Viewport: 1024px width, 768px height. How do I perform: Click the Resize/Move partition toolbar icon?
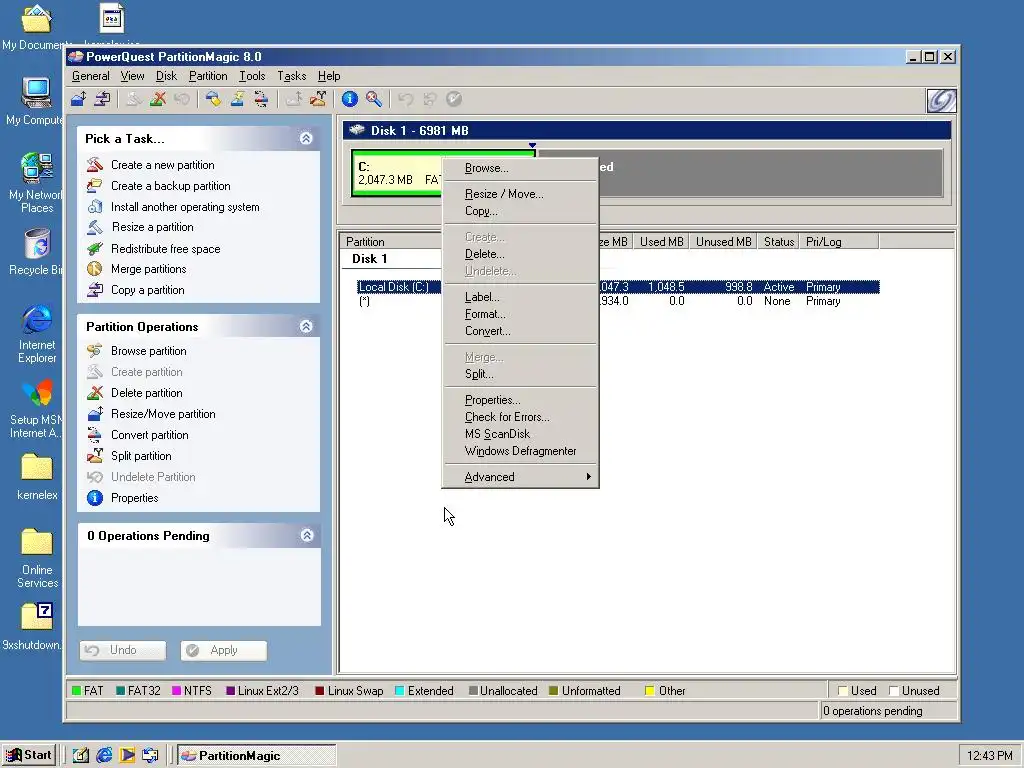tap(78, 99)
